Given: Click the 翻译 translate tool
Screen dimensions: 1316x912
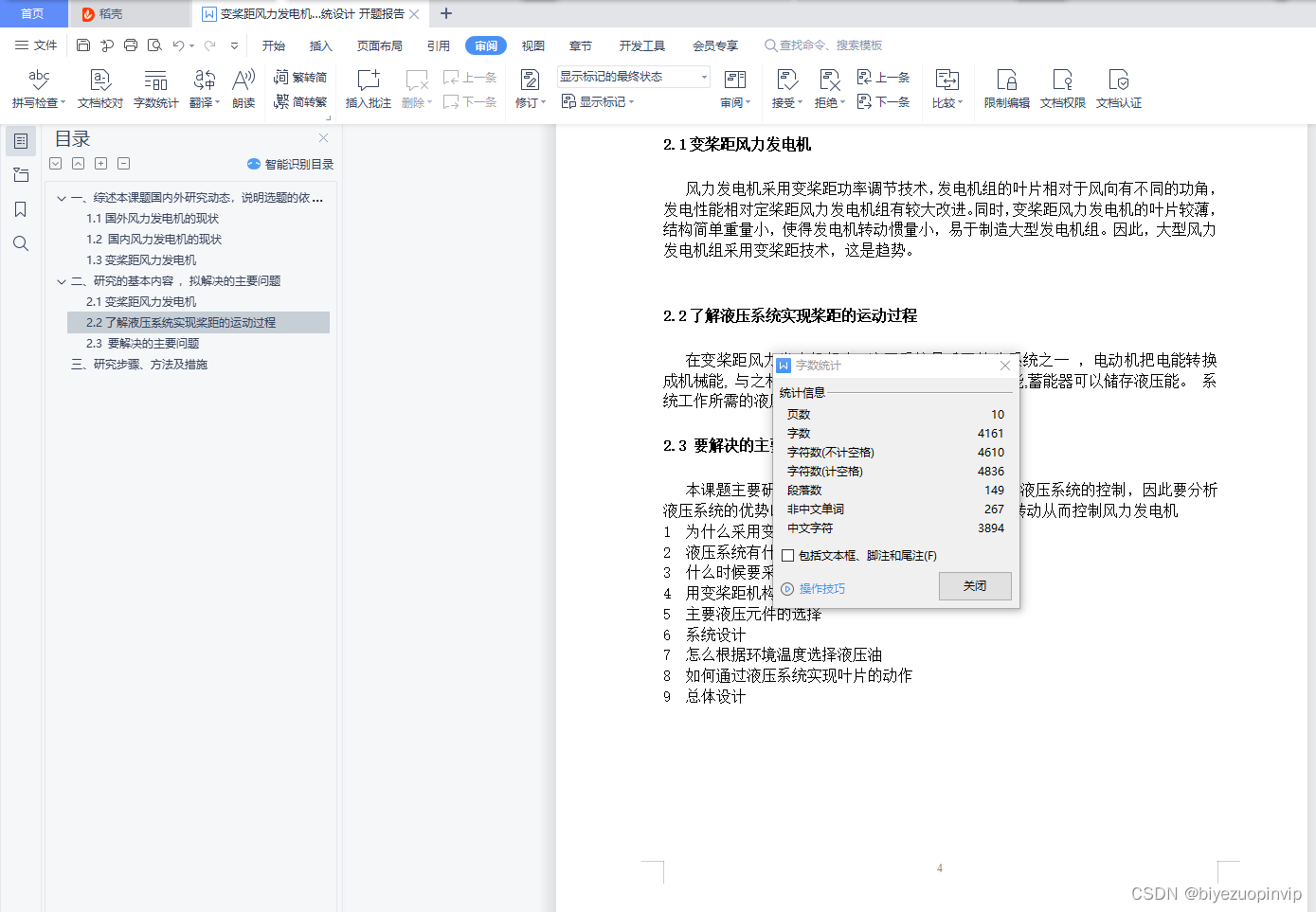Looking at the screenshot, I should click(x=205, y=88).
